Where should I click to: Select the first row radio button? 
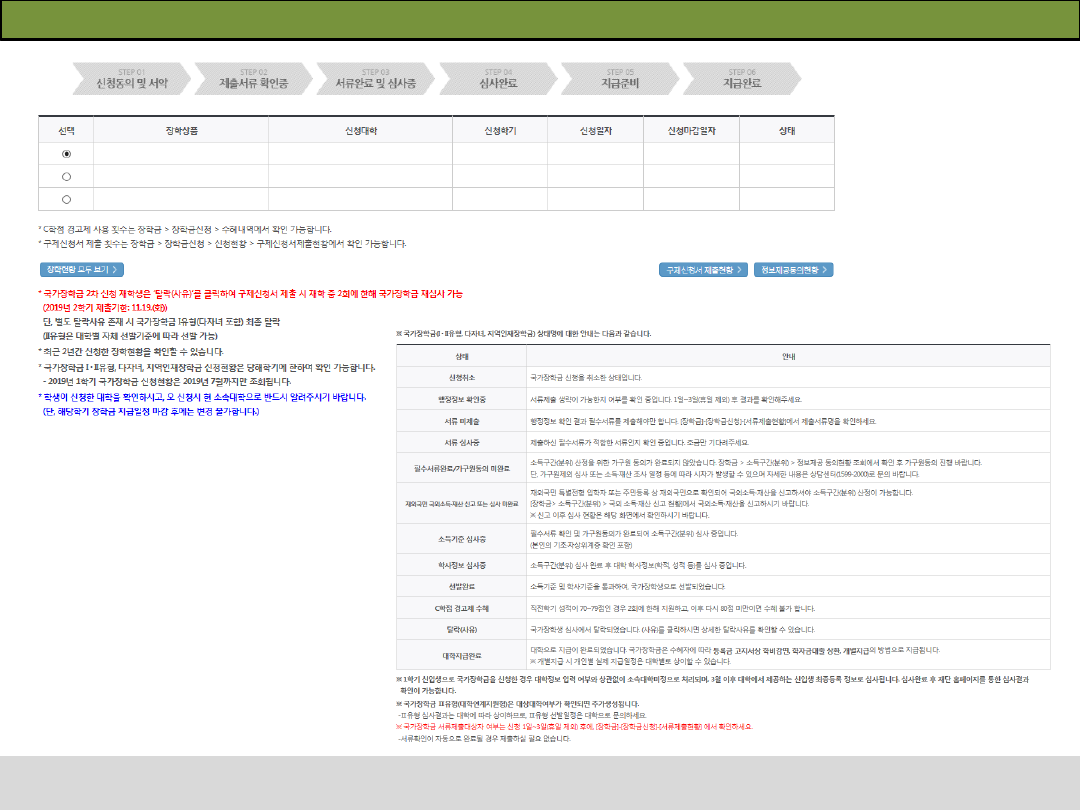pos(67,153)
